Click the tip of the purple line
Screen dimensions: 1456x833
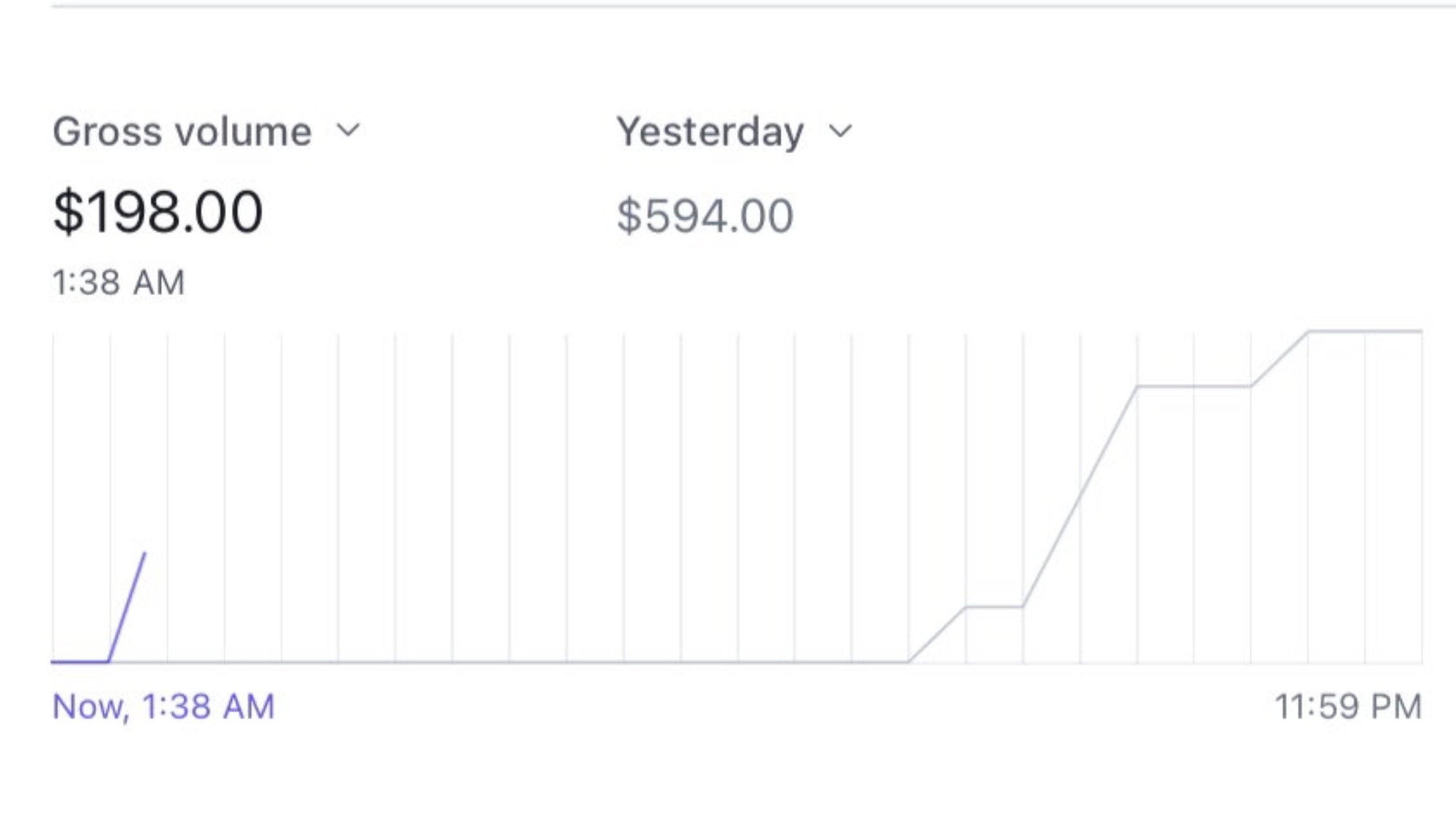tap(145, 553)
